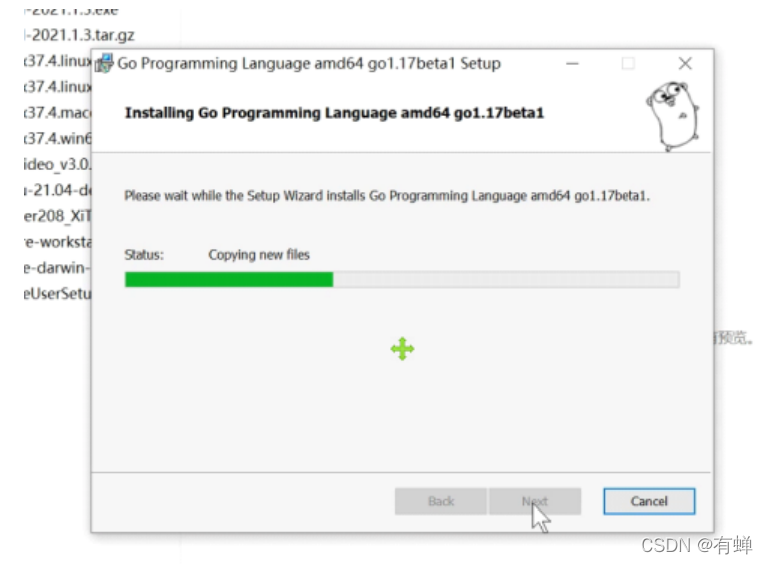Select the ideo_v3.0 file in list
The width and height of the screenshot is (768, 564).
tap(57, 164)
